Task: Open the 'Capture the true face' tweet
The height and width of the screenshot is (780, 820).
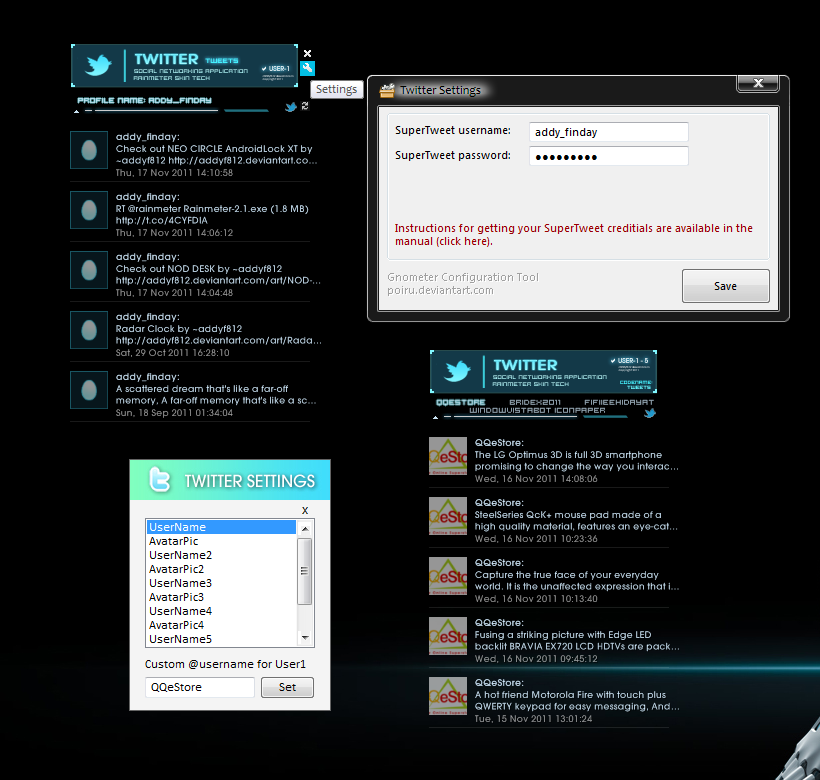Action: tap(576, 581)
